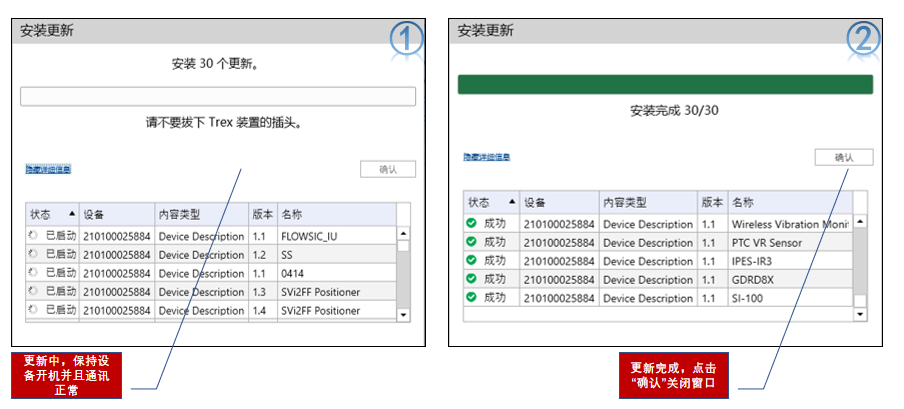Sort by 状态 column in the installing-updates table
The height and width of the screenshot is (409, 904).
pyautogui.click(x=52, y=215)
